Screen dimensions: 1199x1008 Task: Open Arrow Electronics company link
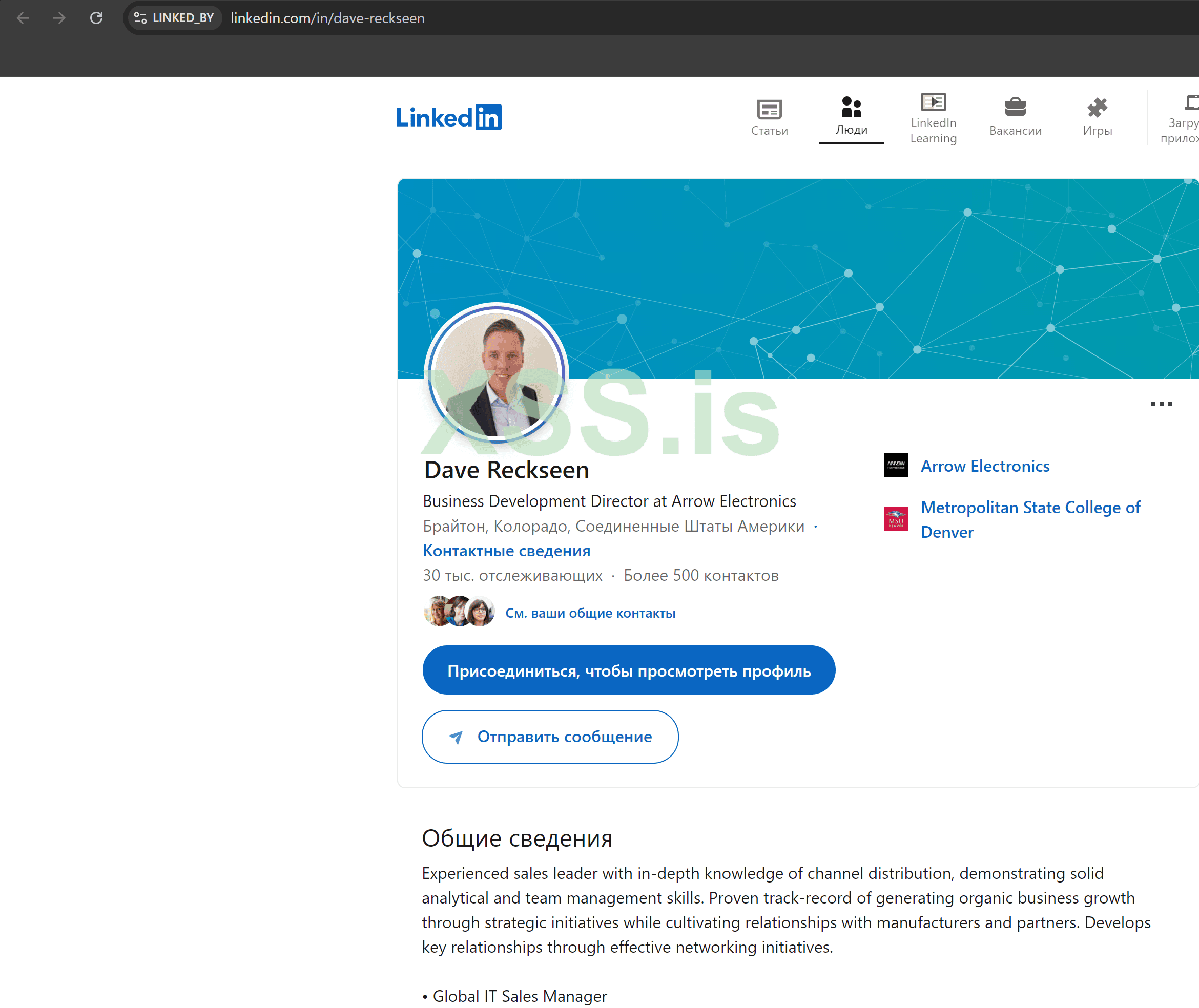point(985,466)
